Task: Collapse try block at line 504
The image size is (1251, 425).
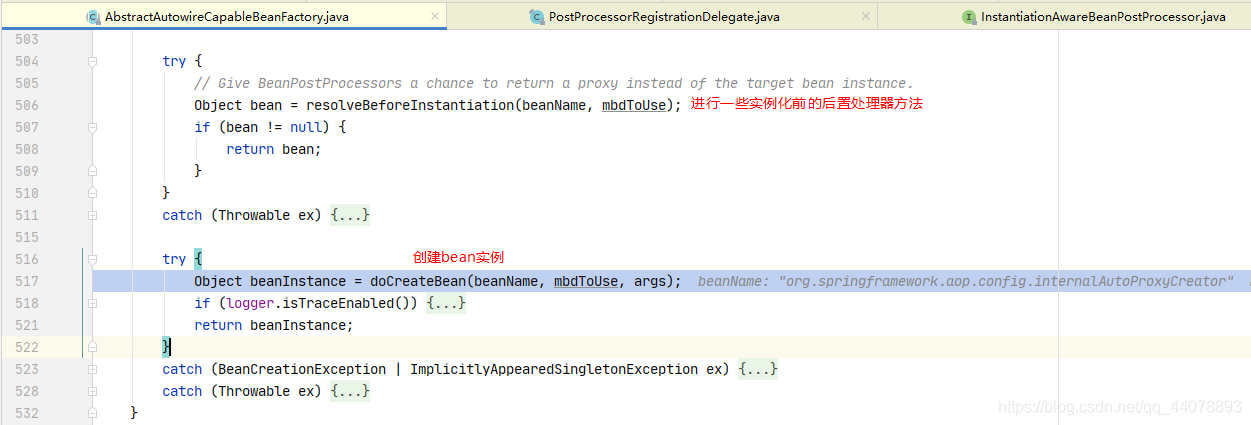Action: [92, 61]
